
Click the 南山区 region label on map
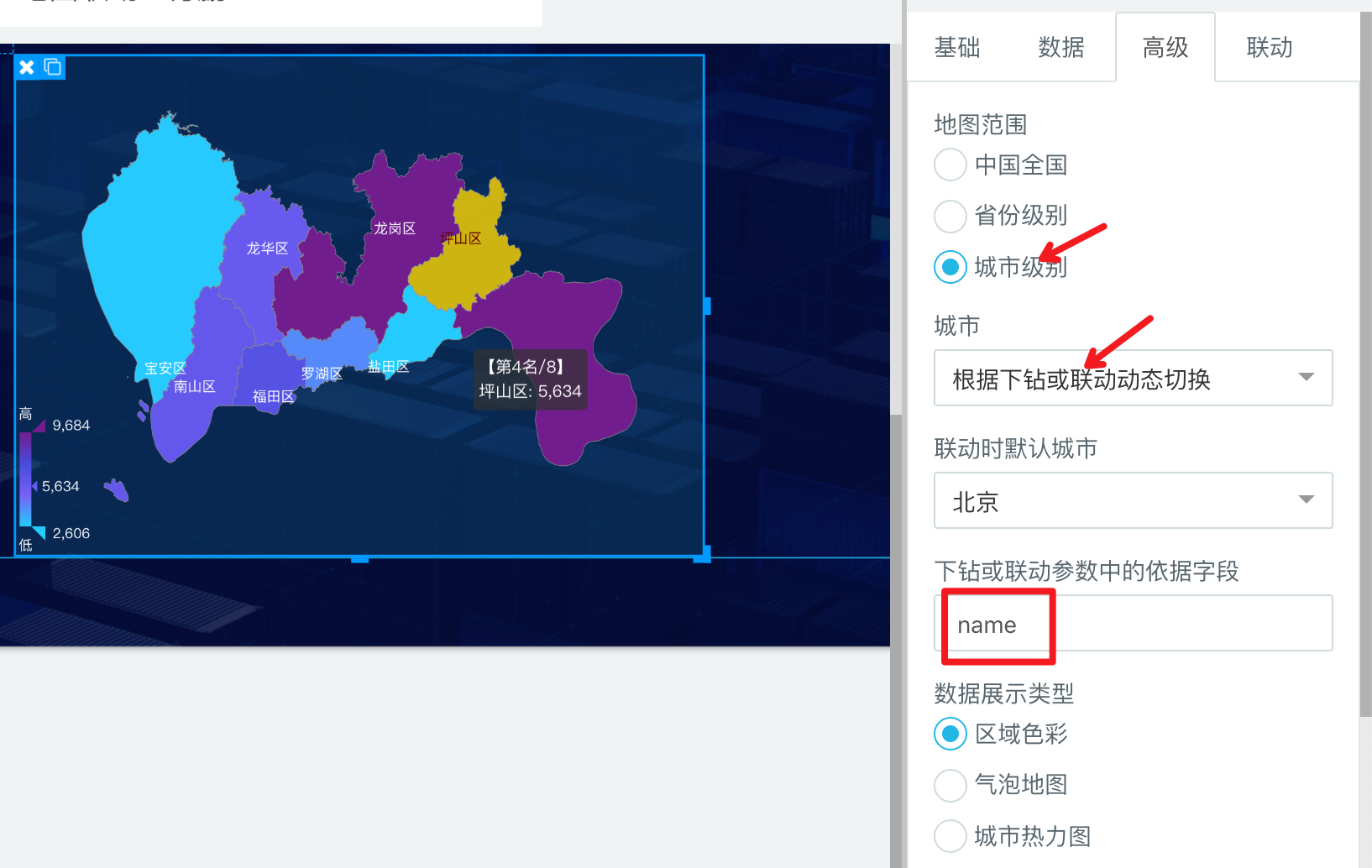pos(195,386)
